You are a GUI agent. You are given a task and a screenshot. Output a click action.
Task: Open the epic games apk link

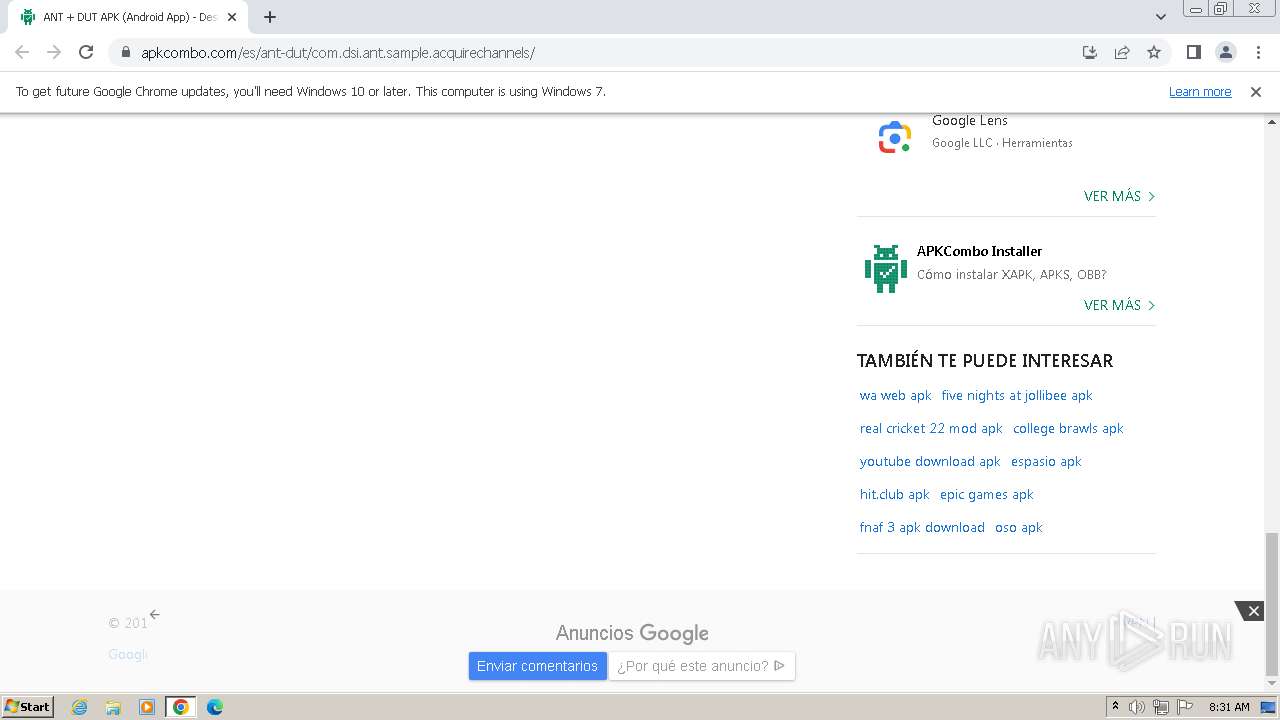tap(987, 494)
